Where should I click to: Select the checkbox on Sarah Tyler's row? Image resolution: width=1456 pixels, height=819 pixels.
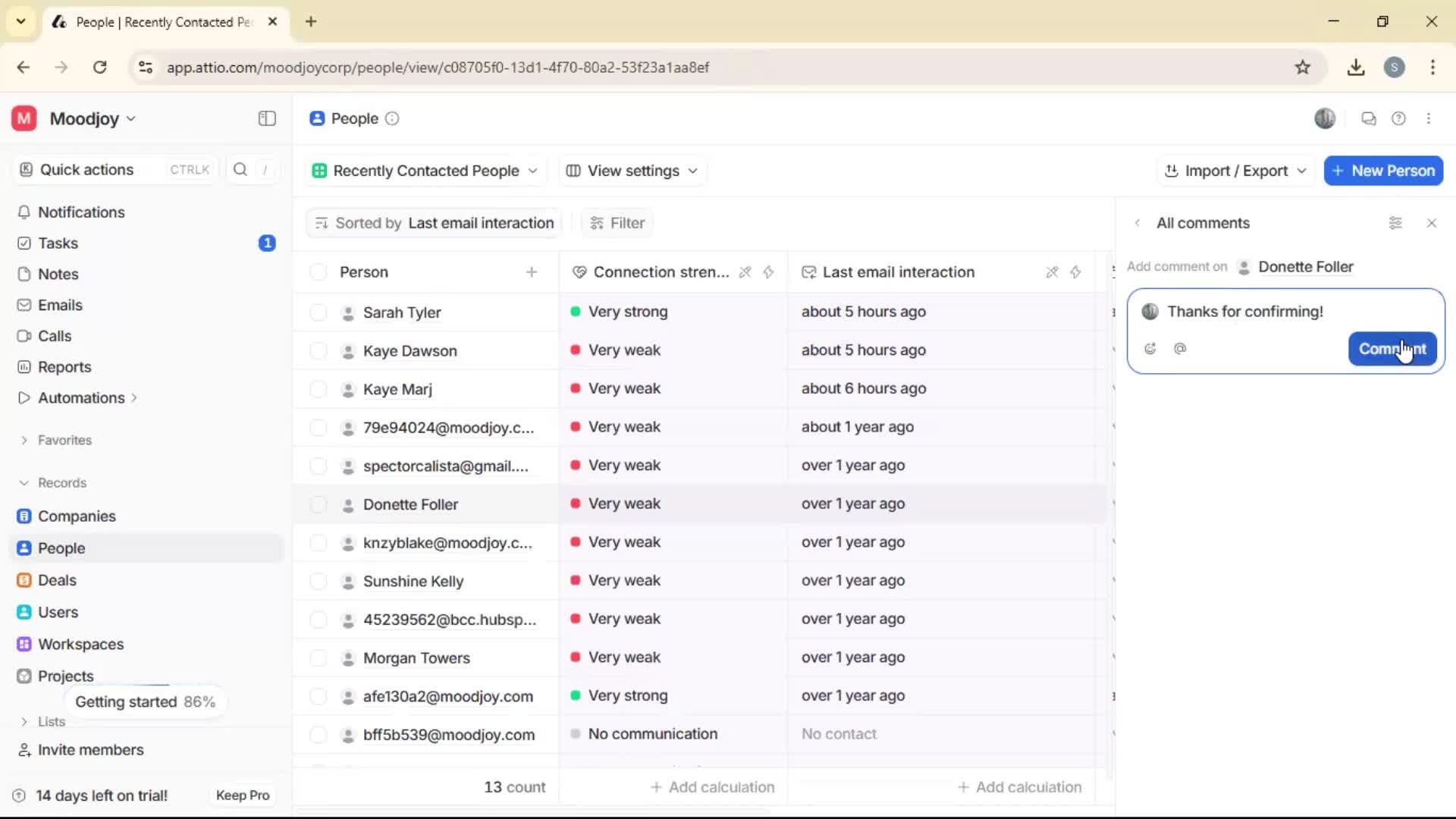coord(318,312)
